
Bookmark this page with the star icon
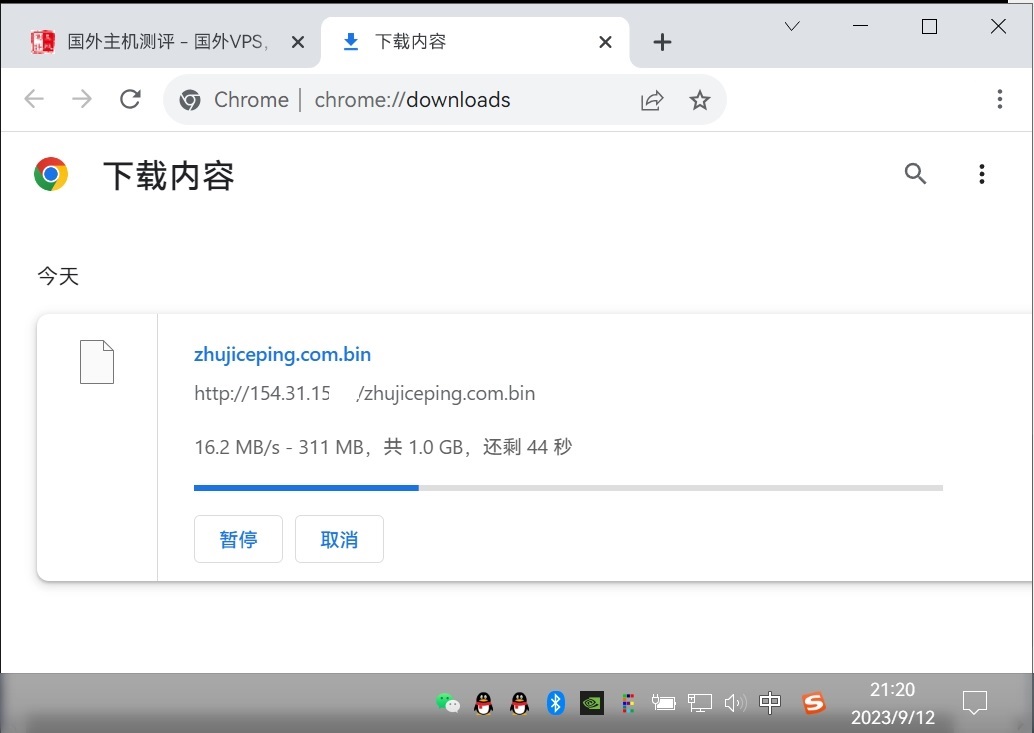700,100
